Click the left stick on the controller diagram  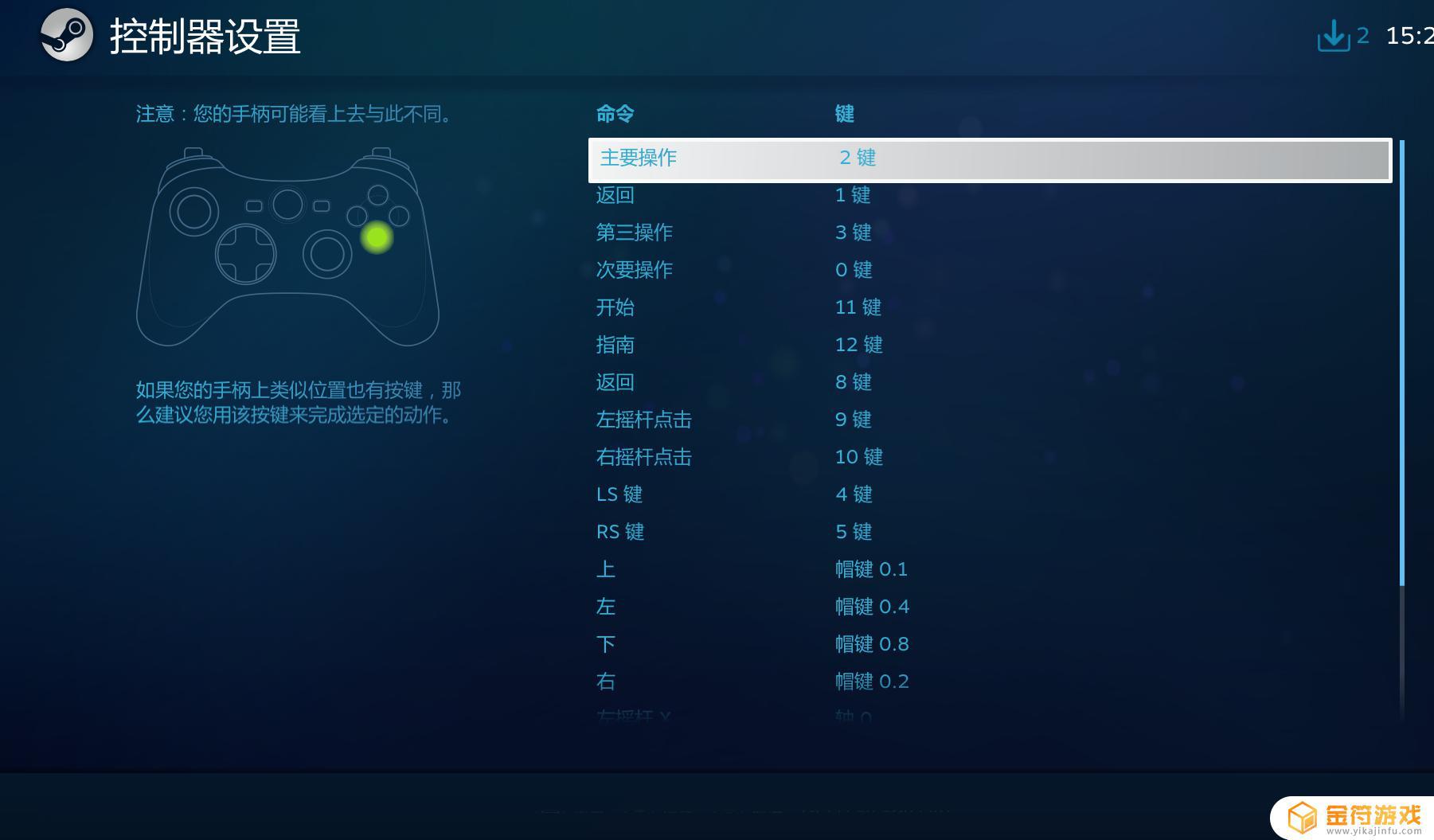pyautogui.click(x=193, y=212)
